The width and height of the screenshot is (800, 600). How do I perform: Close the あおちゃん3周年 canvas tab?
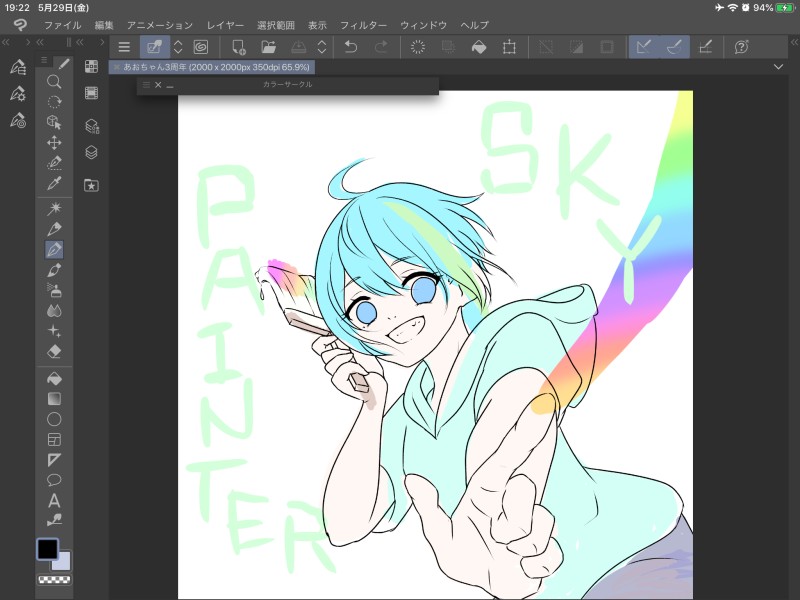coord(117,67)
